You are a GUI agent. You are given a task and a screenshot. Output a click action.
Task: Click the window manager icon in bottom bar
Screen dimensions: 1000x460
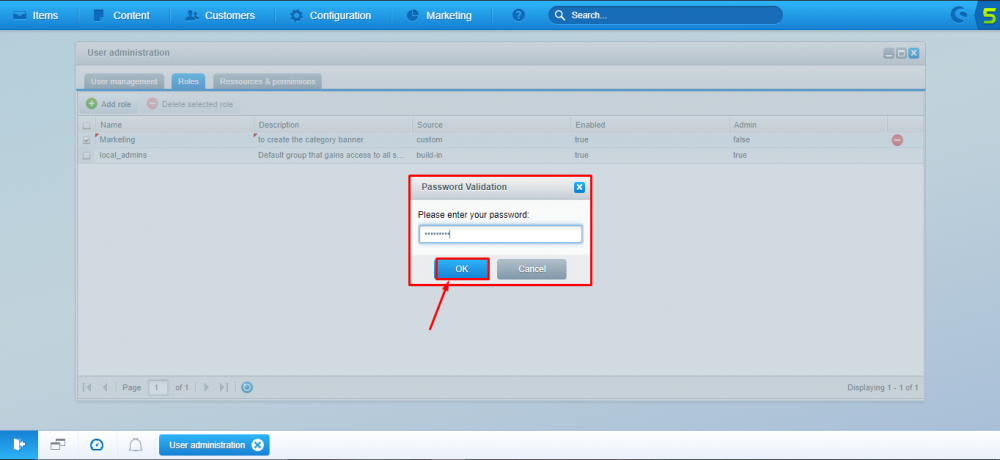(x=58, y=445)
